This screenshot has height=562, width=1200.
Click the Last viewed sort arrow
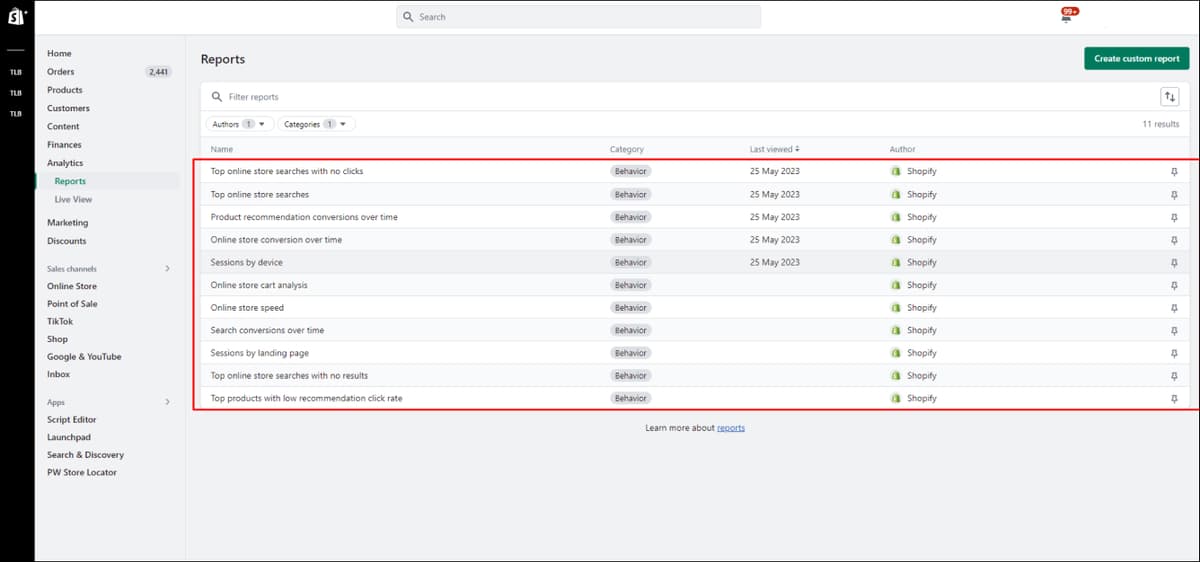797,149
